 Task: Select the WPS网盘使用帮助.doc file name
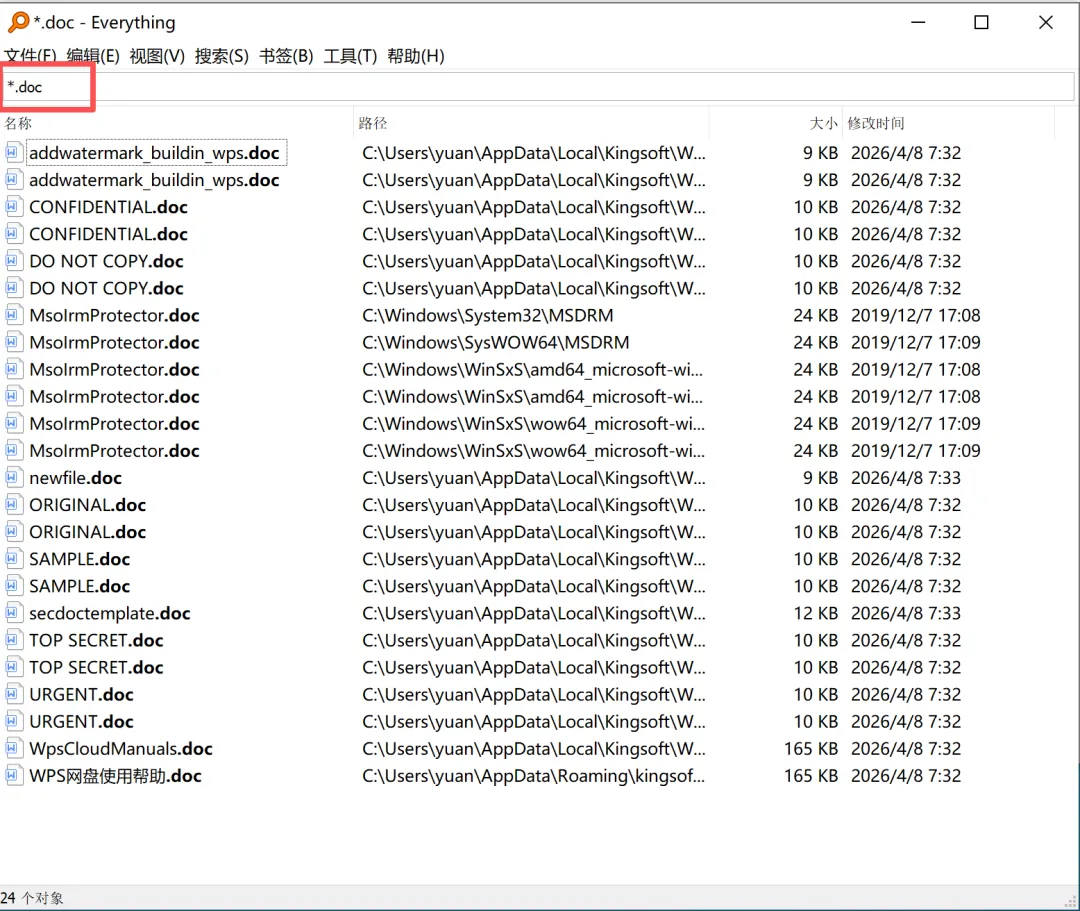[x=115, y=776]
